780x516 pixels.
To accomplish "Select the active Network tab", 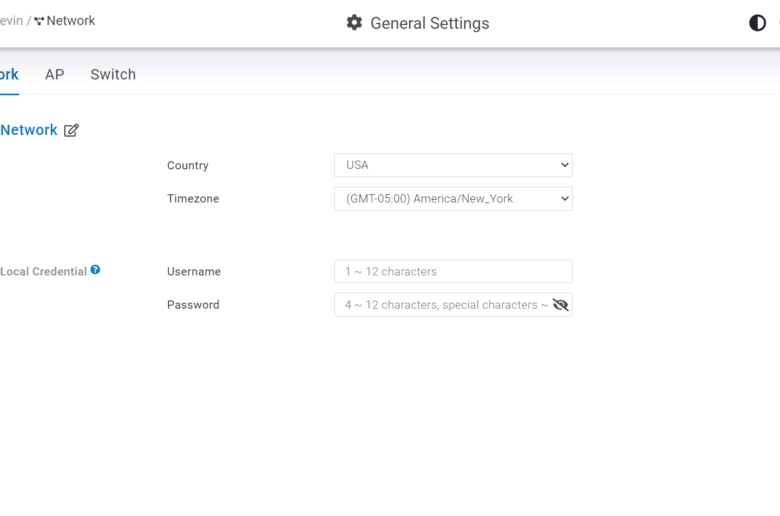I will pos(9,75).
